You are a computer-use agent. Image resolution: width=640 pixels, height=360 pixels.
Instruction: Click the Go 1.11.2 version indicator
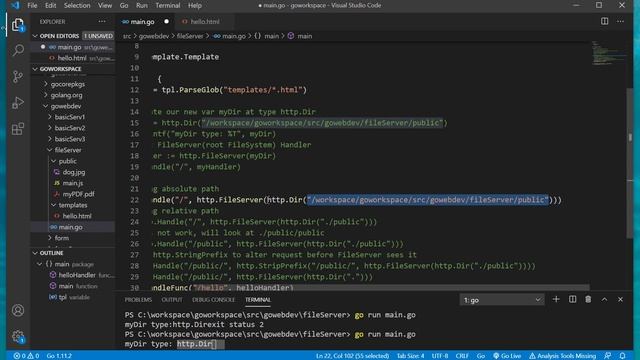coord(59,356)
